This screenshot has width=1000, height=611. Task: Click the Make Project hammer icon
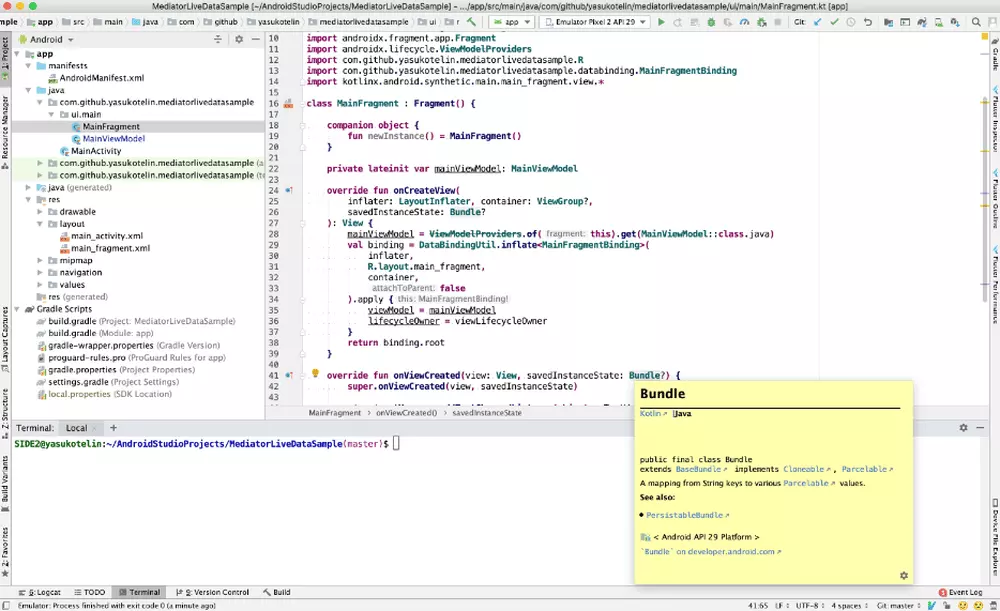click(x=471, y=22)
